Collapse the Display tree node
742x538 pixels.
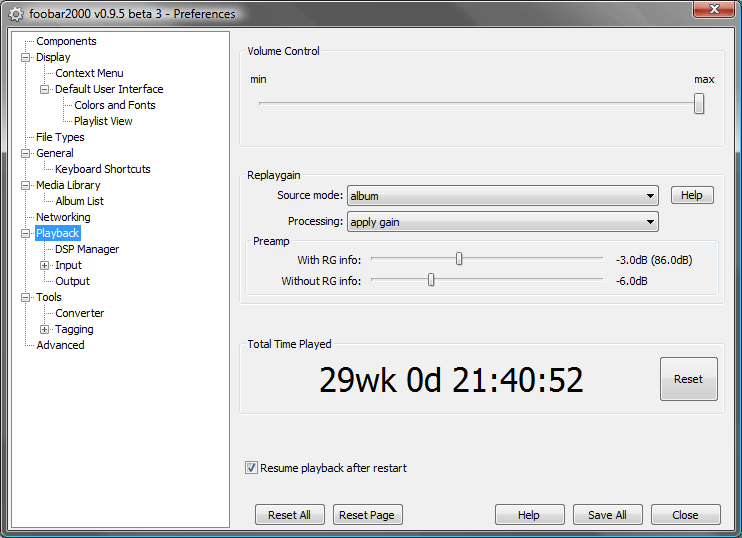pyautogui.click(x=26, y=57)
